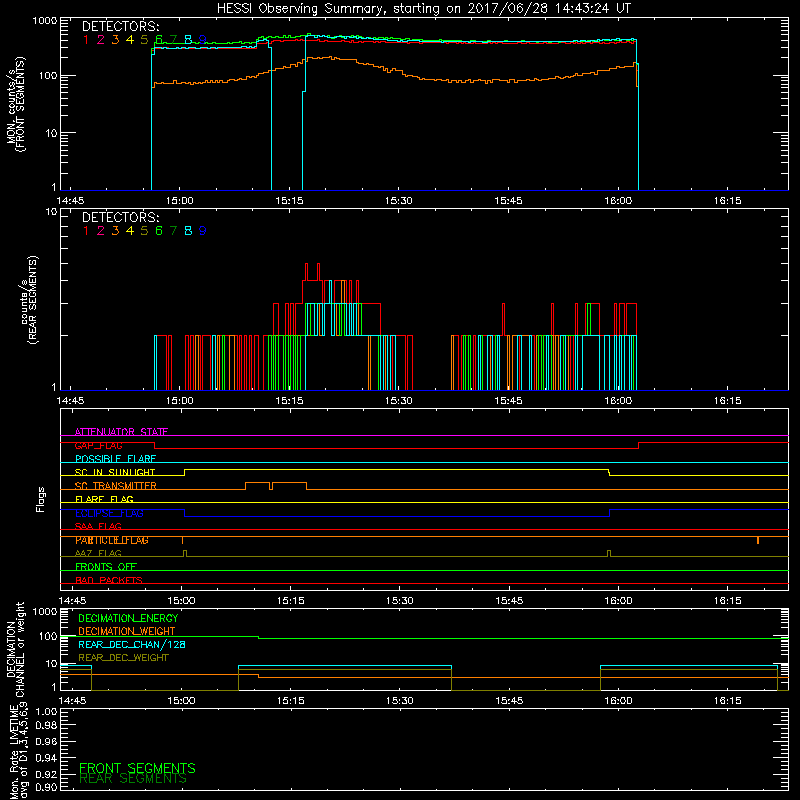
Task: Click the SAA_FLAG label
Action: tap(98, 526)
